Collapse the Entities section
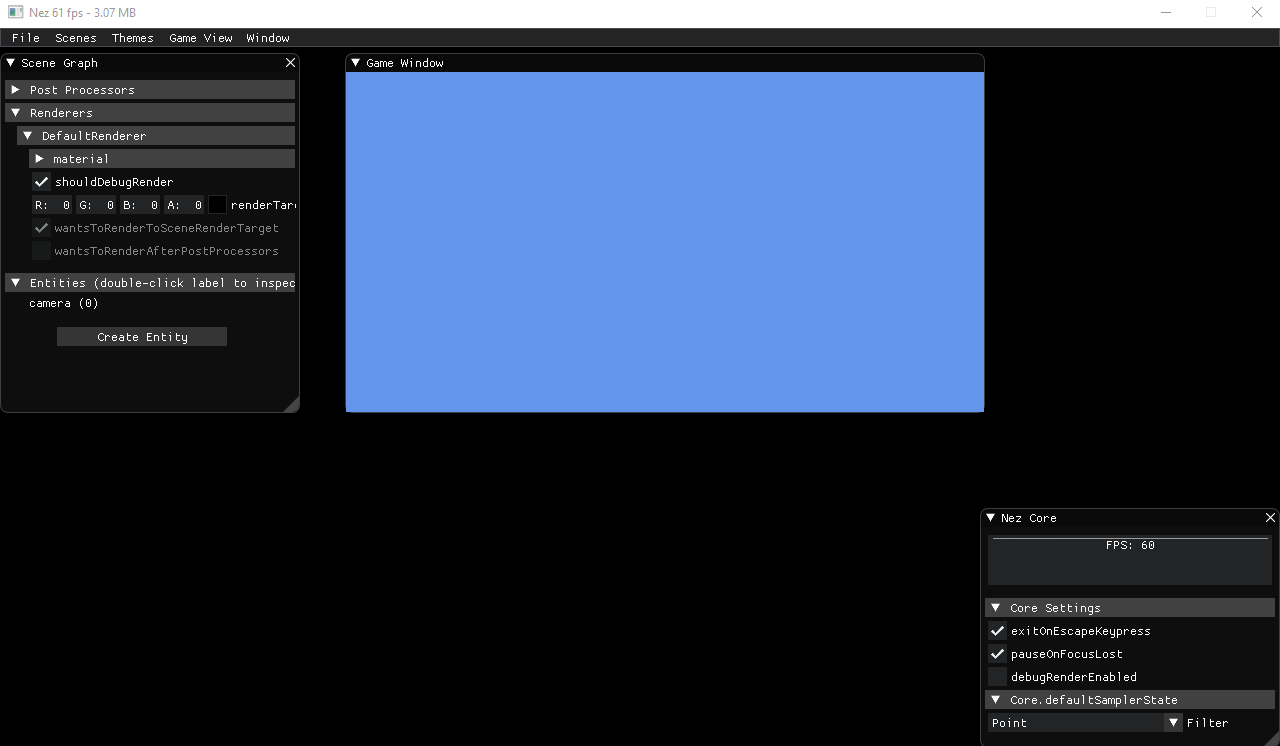Screen dimensions: 1280x746 pyautogui.click(x=14, y=283)
